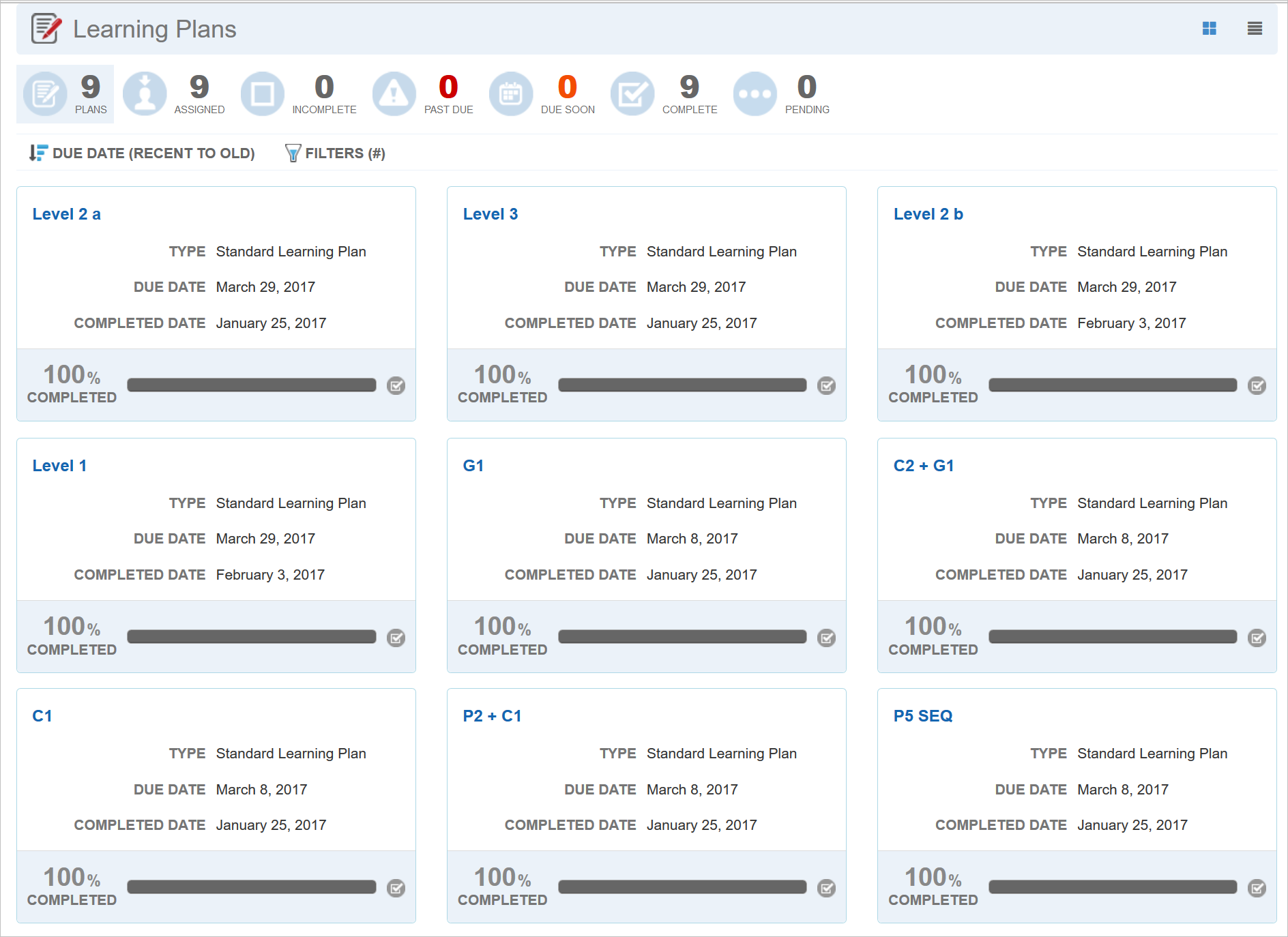
Task: Select the Plans count icon
Action: (45, 94)
